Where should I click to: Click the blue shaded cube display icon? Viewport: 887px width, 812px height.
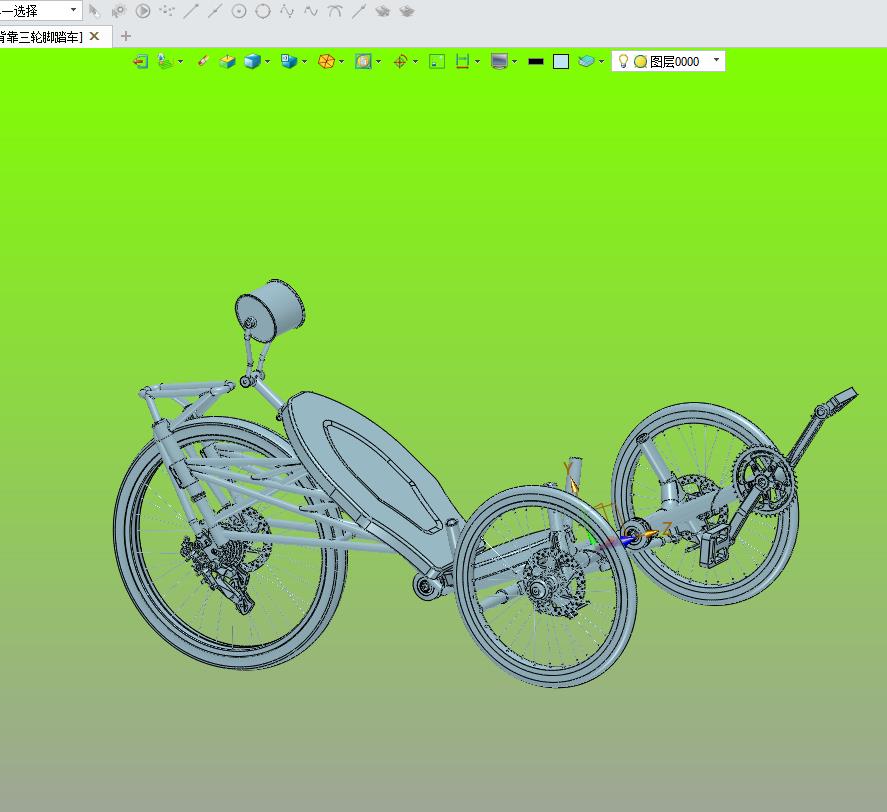coord(252,61)
